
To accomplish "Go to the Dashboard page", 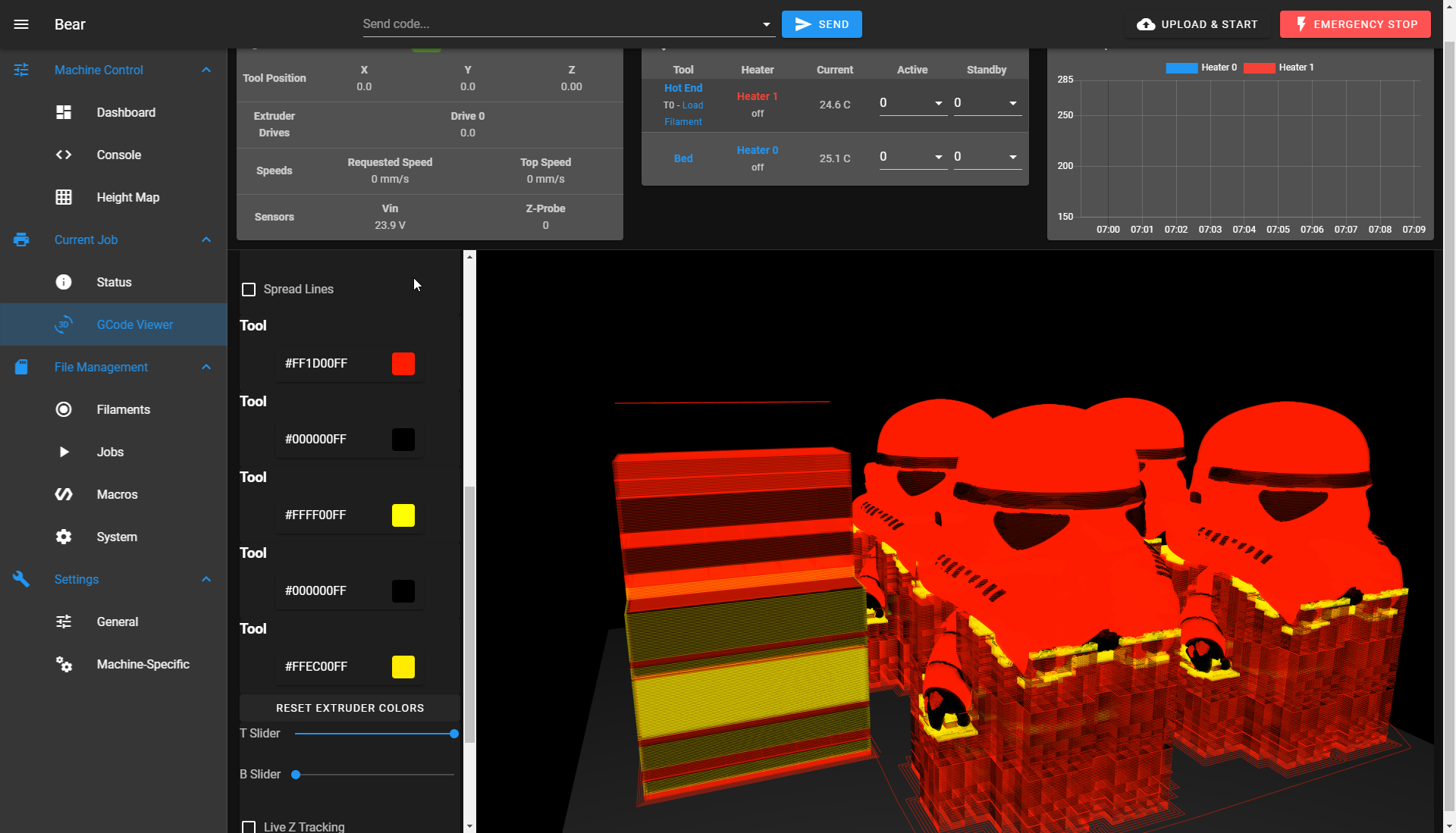I will (114, 112).
